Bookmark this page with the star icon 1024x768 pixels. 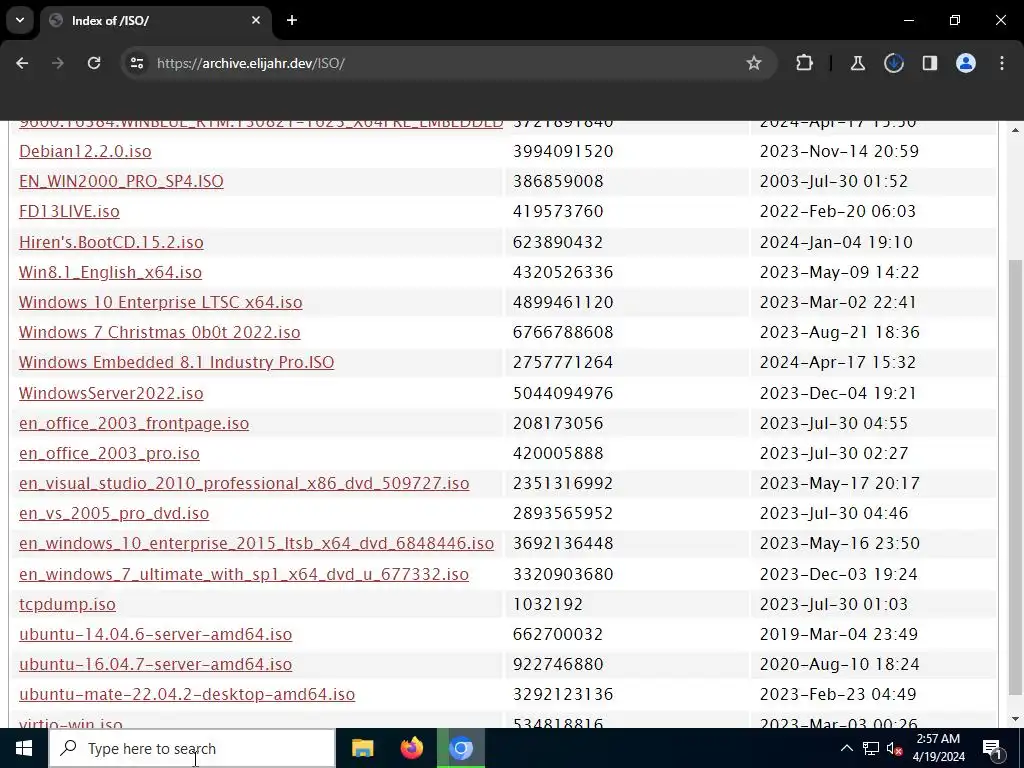pyautogui.click(x=754, y=63)
